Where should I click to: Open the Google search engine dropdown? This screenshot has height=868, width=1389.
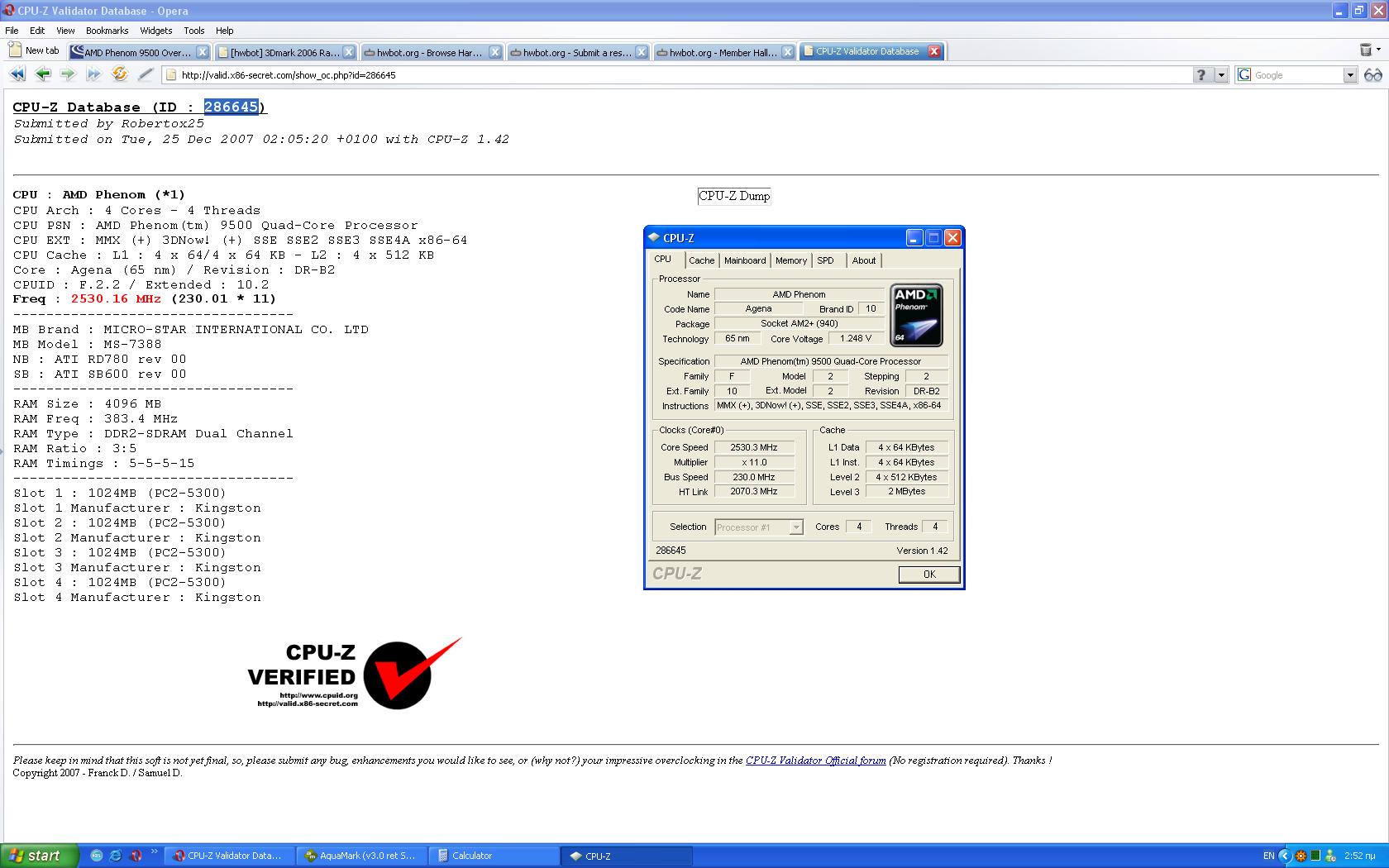(x=1350, y=75)
